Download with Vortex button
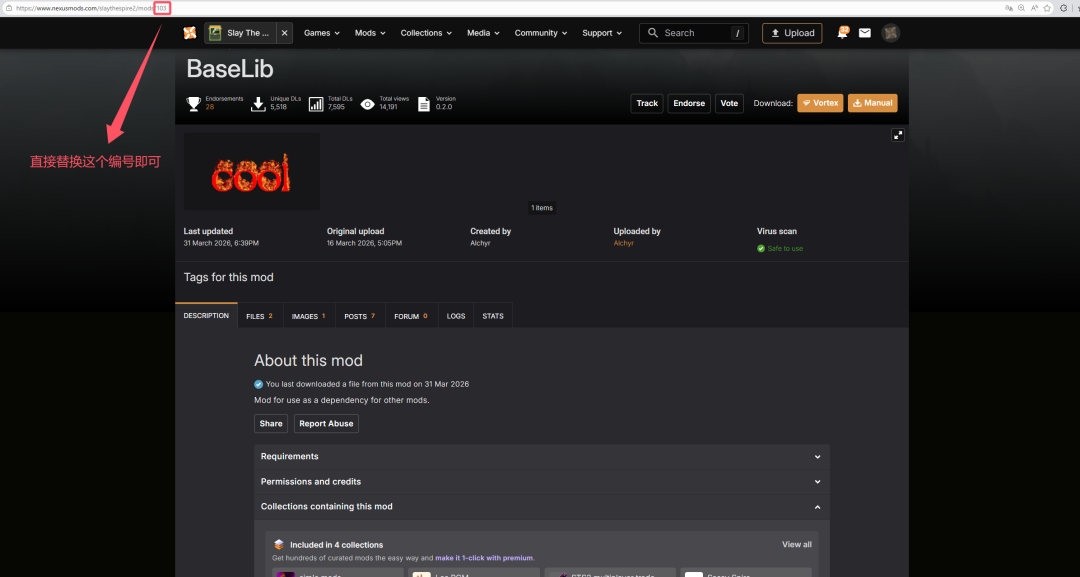This screenshot has width=1080, height=577. pyautogui.click(x=820, y=103)
